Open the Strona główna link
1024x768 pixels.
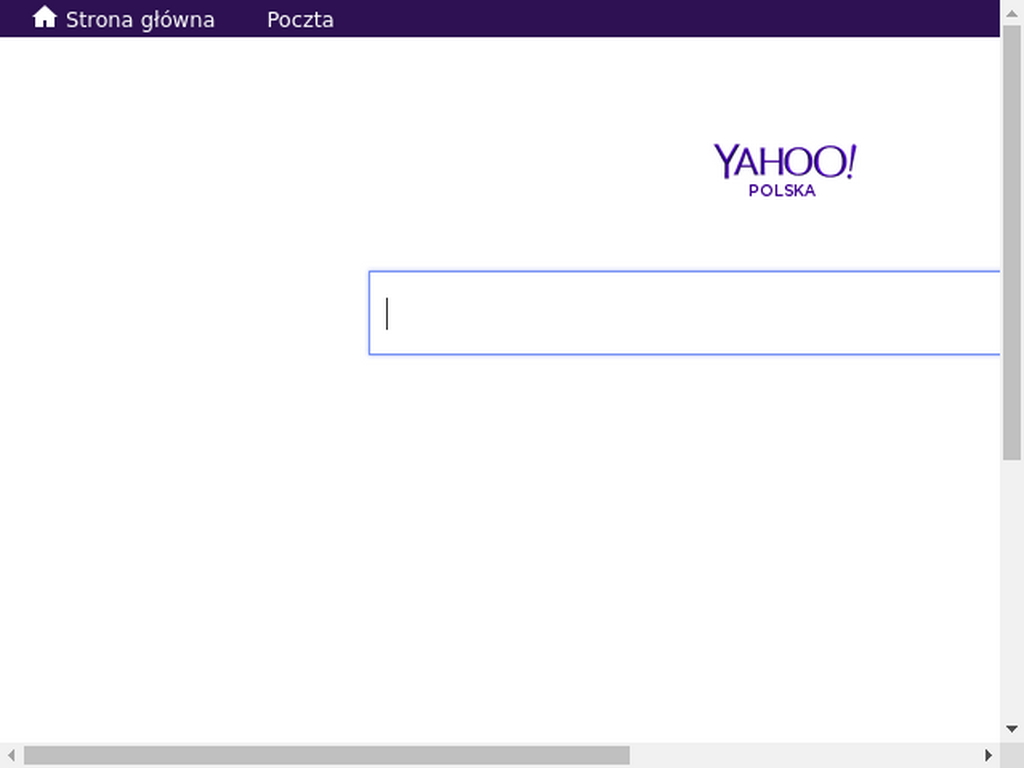point(140,20)
